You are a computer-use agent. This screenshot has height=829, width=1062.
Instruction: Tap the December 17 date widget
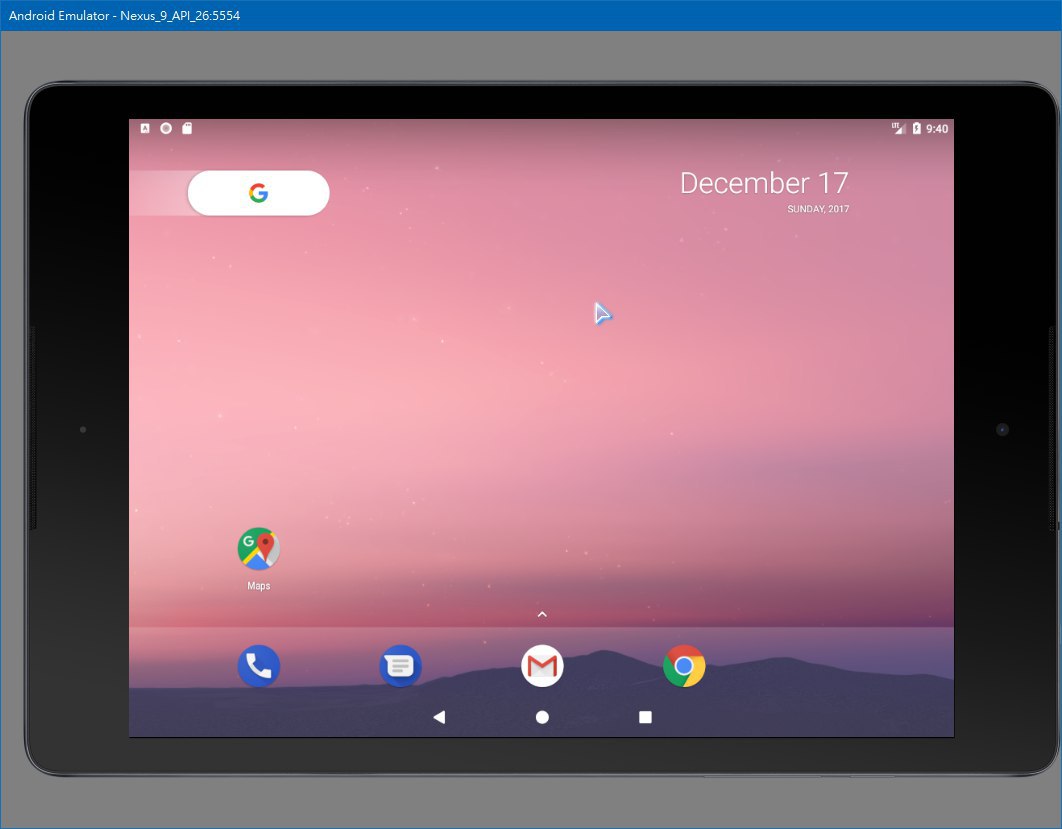pos(764,183)
